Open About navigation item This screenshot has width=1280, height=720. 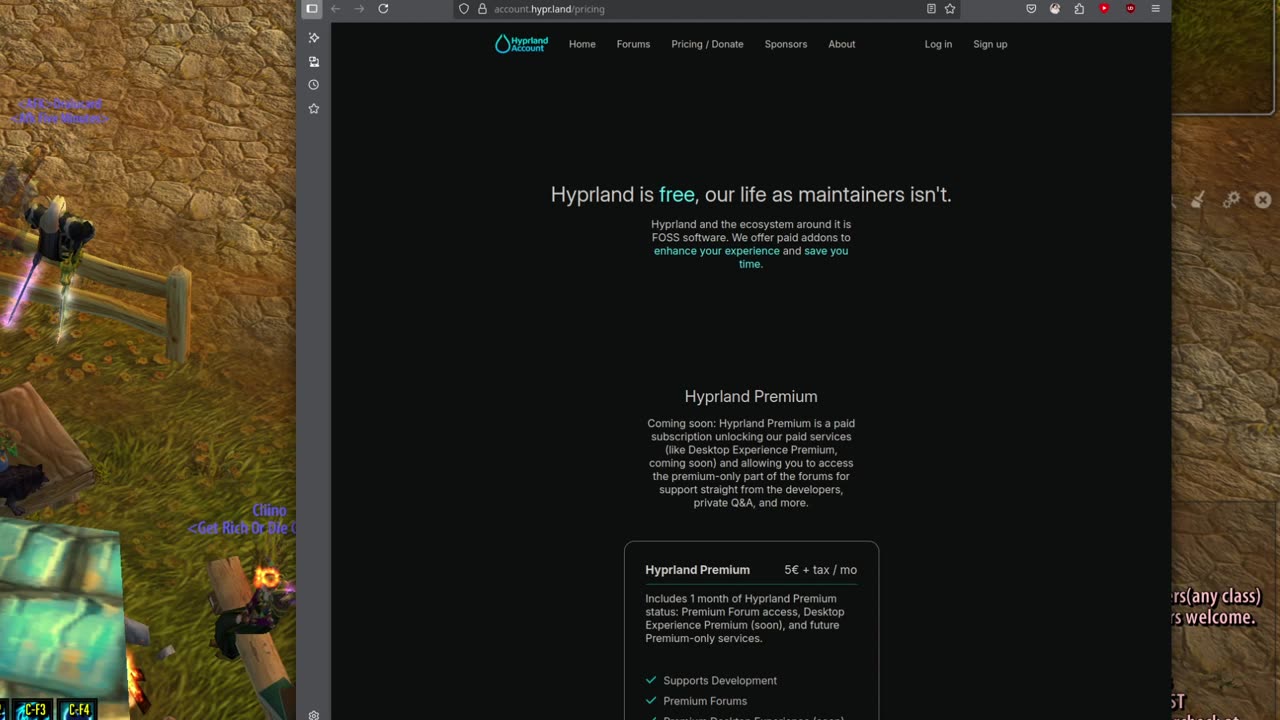pos(842,44)
